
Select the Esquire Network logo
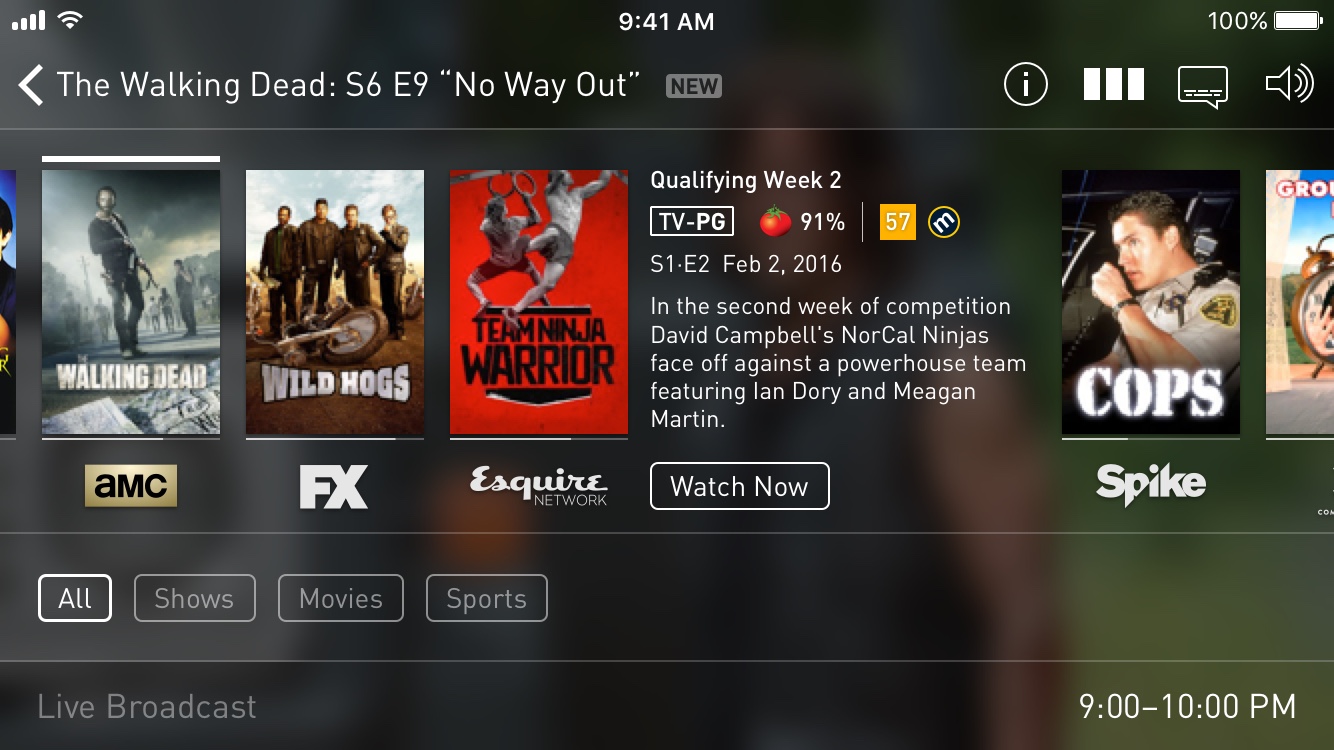coord(539,487)
